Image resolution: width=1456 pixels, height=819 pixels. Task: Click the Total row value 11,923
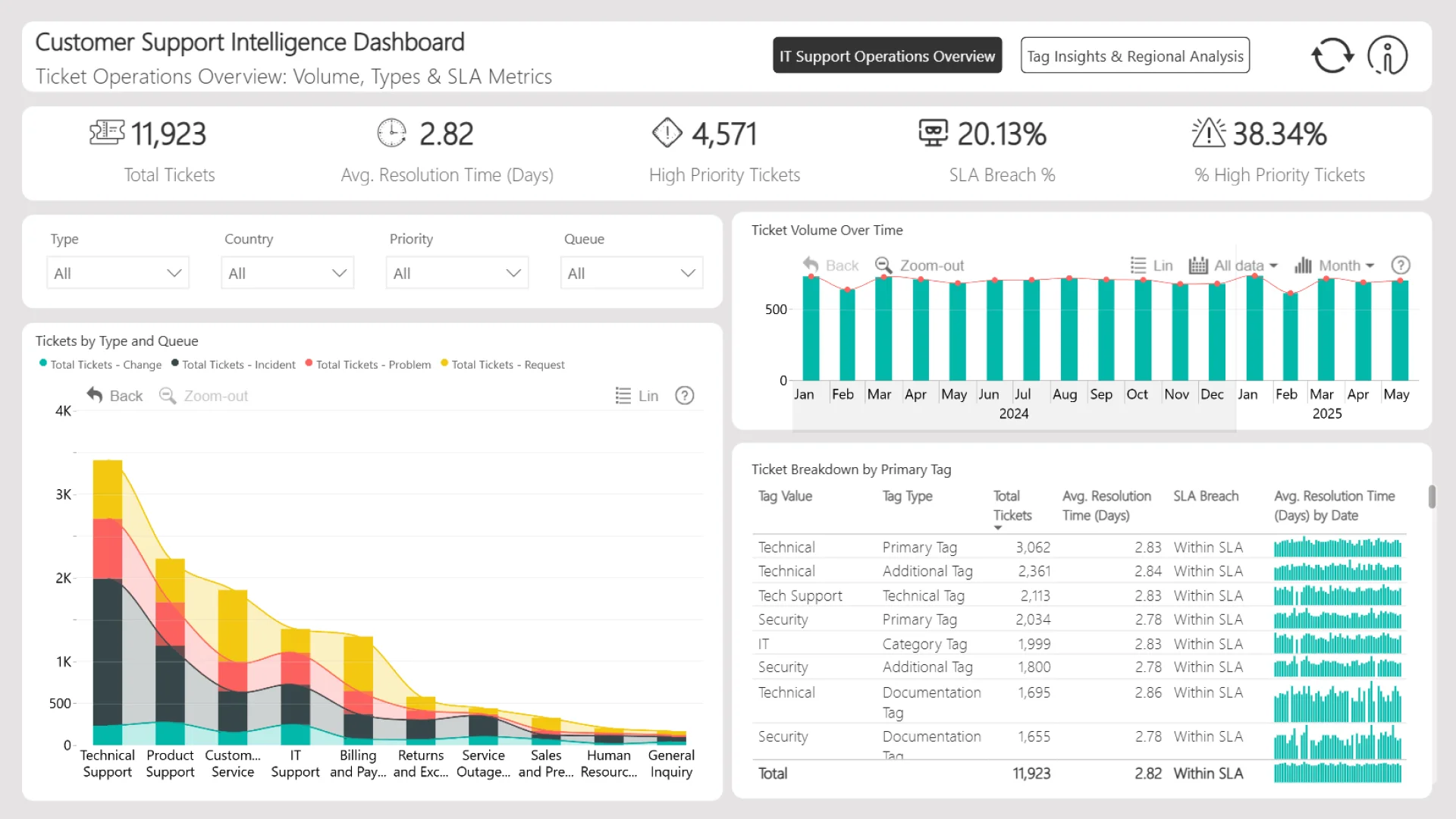[x=1031, y=773]
